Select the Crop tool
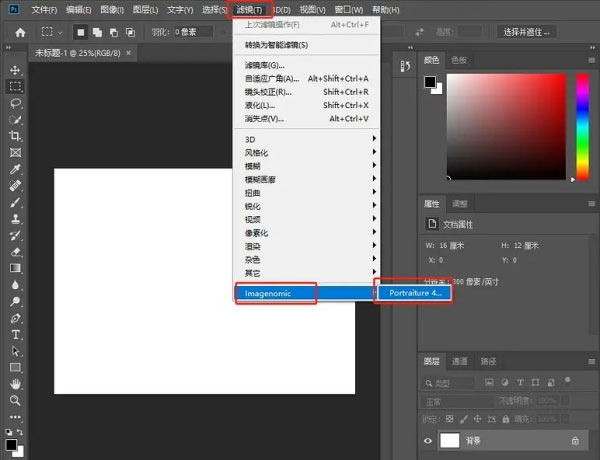Screen dimensions: 600x460 click(x=15, y=135)
